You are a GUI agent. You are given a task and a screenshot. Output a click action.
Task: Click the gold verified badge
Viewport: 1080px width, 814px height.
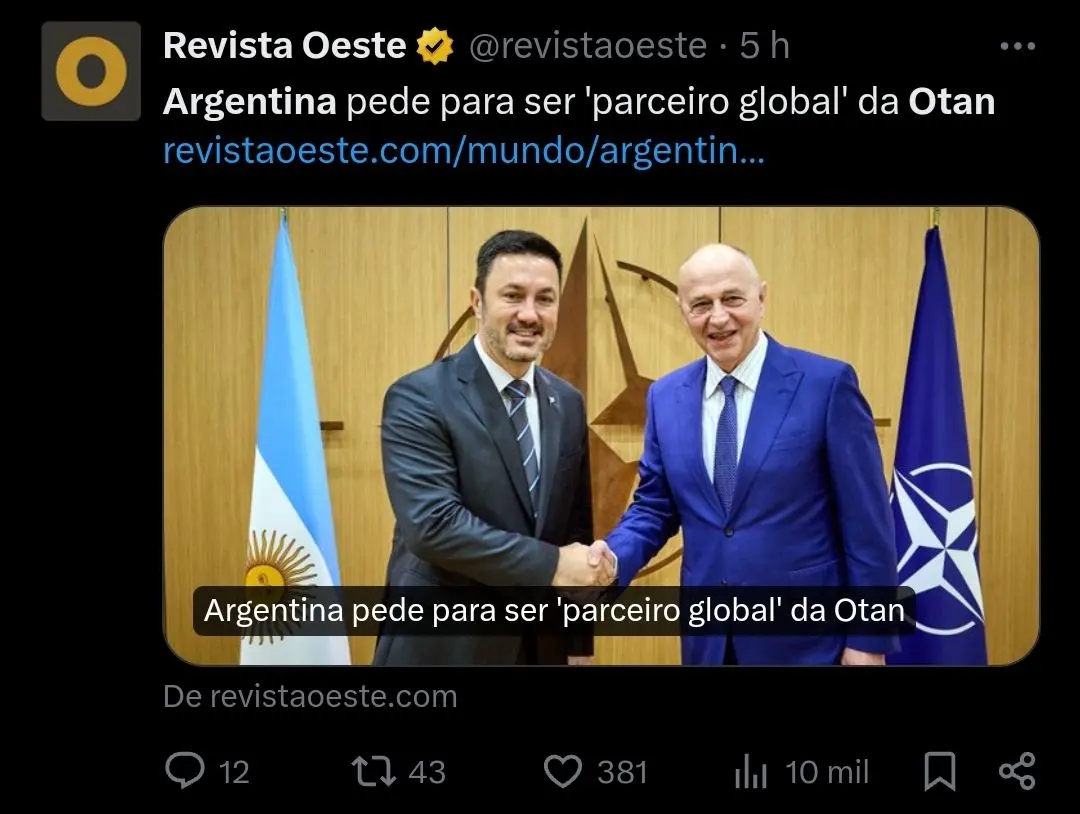click(x=435, y=46)
